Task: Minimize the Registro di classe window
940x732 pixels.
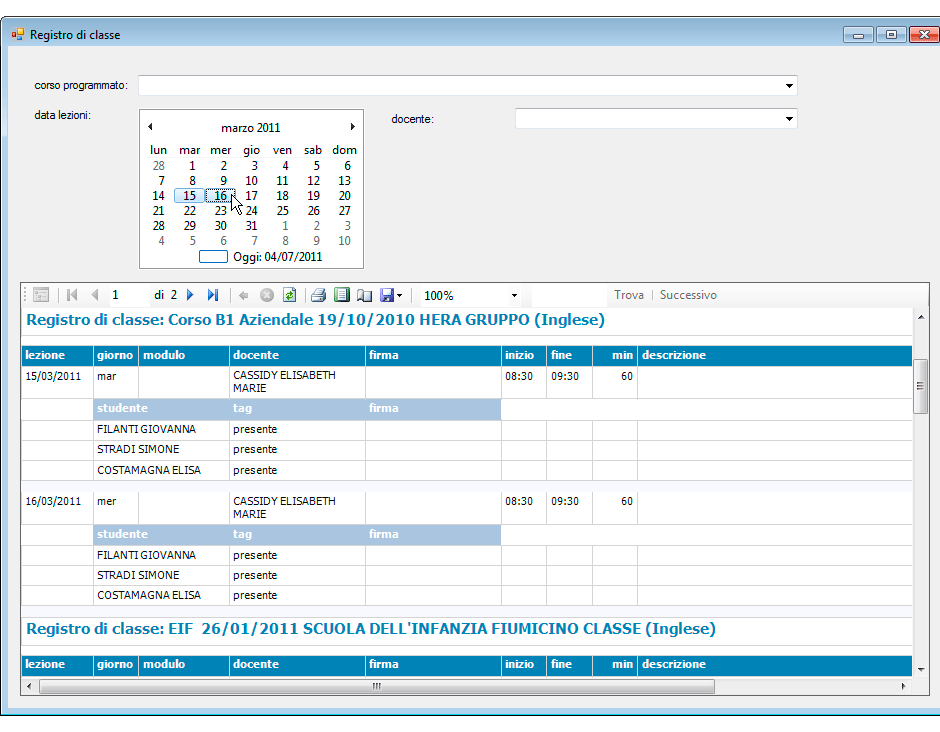Action: pos(858,35)
